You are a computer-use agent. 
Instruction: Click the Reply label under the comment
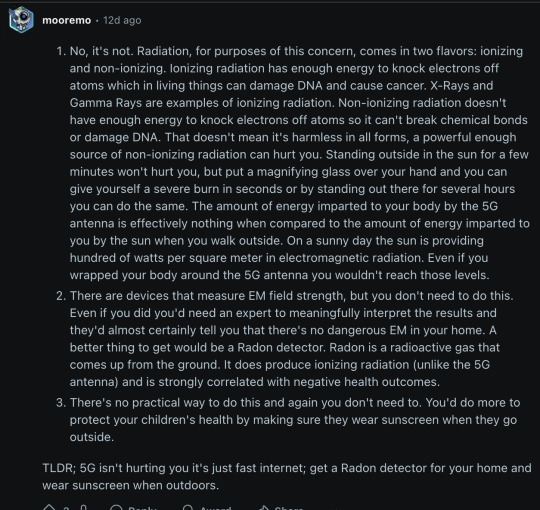click(x=142, y=508)
